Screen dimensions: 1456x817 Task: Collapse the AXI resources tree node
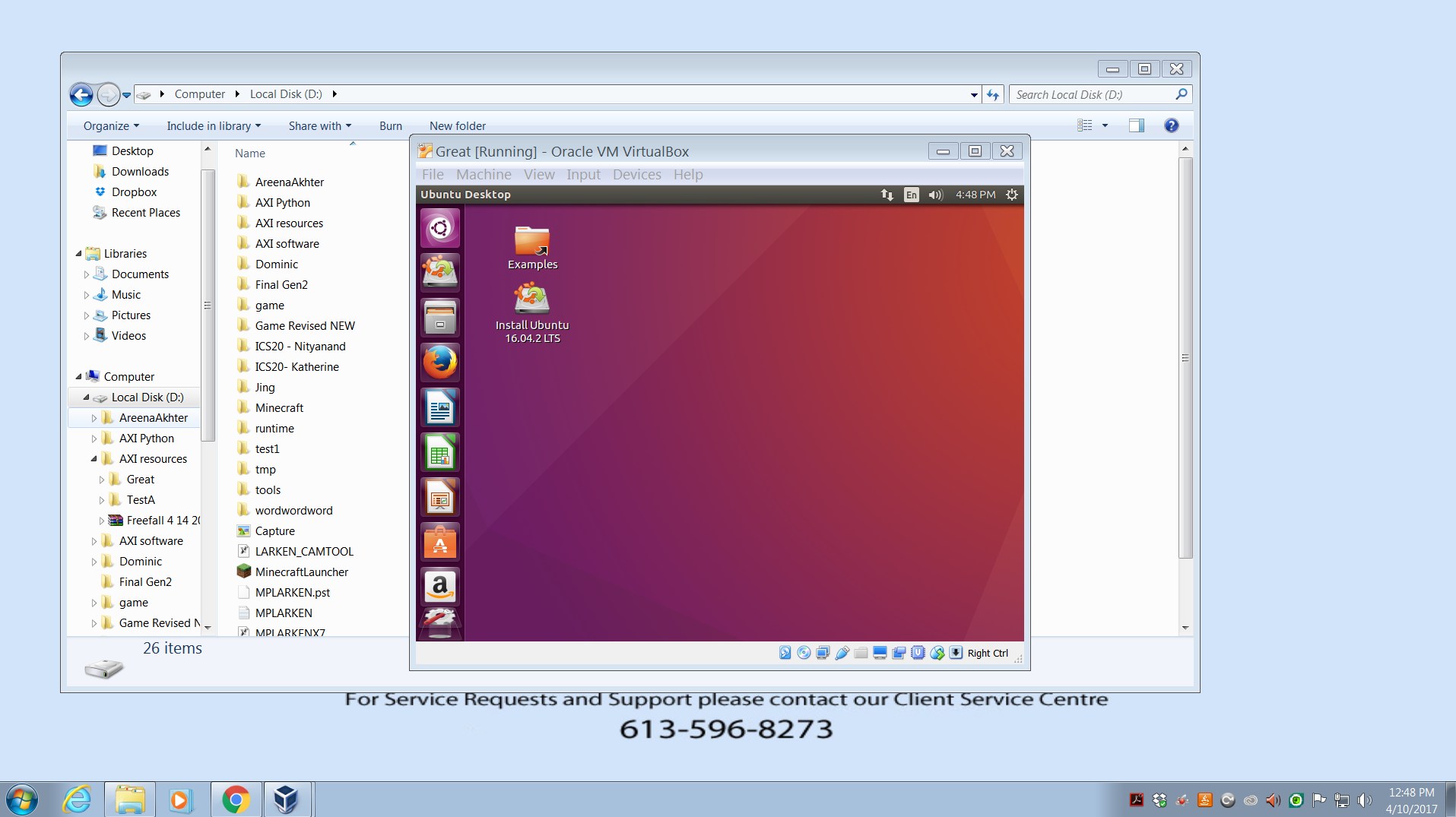(94, 459)
